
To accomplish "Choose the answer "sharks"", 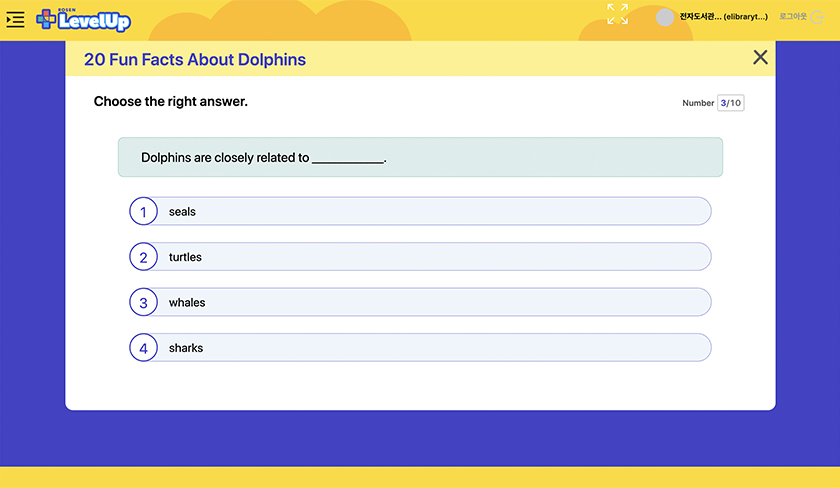I will tap(186, 348).
